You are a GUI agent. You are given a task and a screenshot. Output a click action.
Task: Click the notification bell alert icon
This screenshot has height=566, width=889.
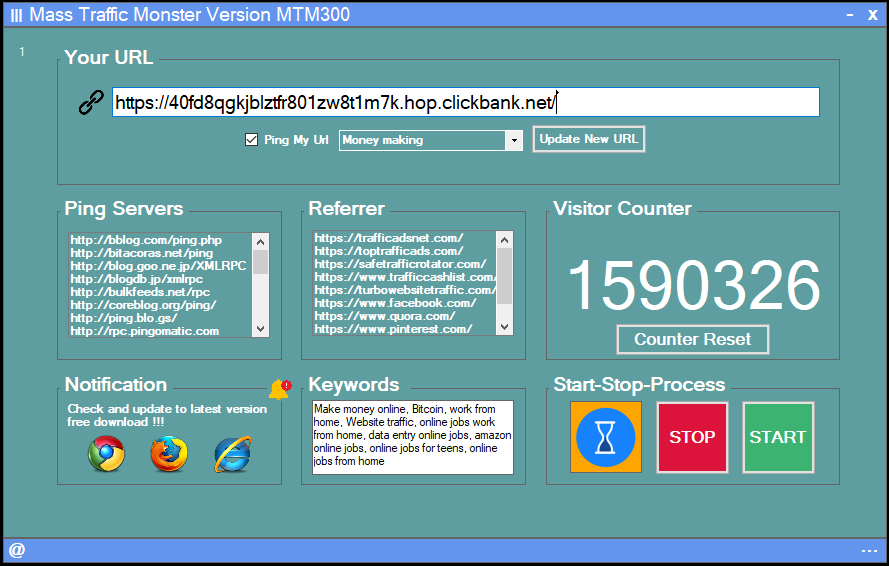[280, 390]
